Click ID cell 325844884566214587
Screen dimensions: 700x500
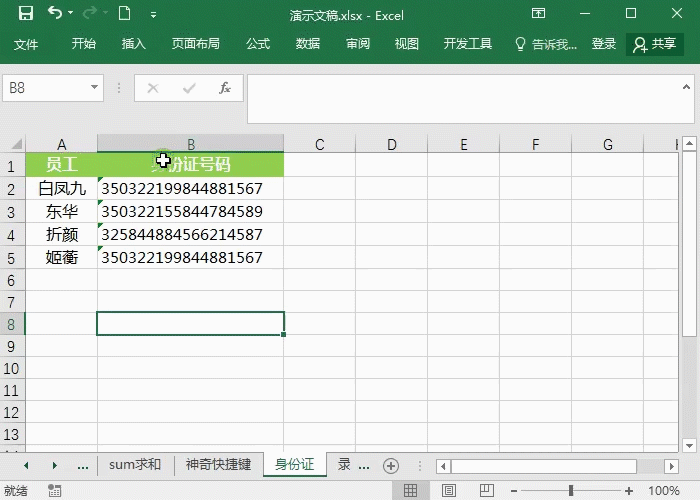coord(191,234)
